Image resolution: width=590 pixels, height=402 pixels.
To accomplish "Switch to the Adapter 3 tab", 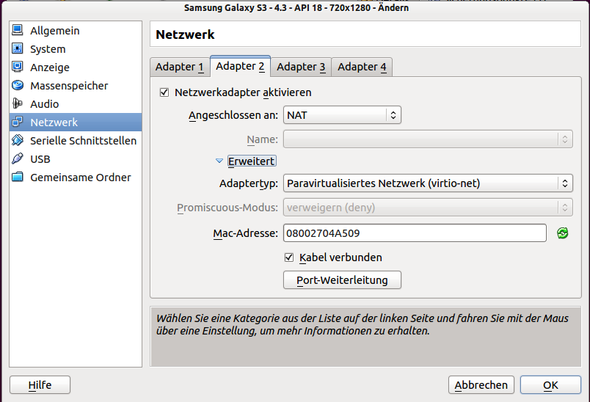I will [301, 67].
